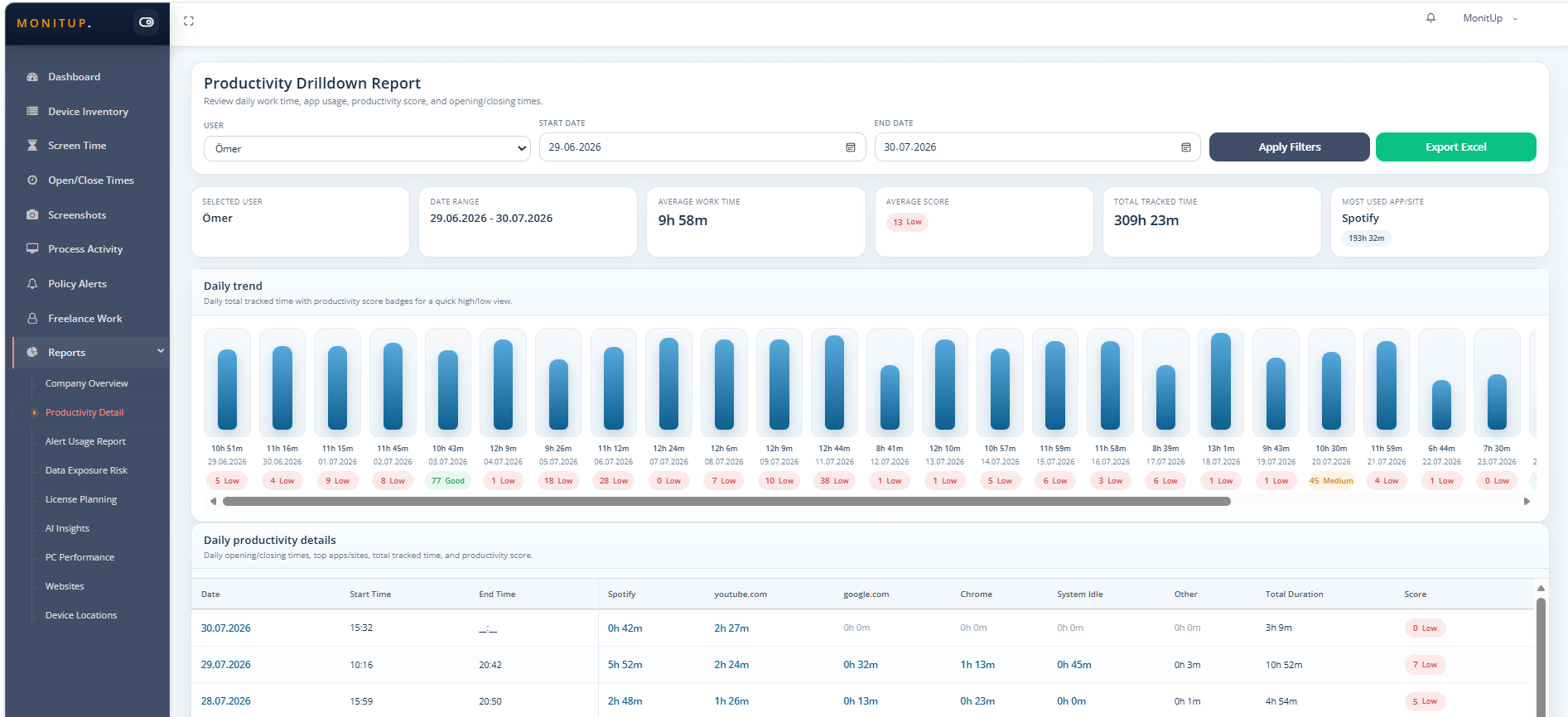Click the 20.07.2026 bar with 45 Medium
This screenshot has height=717, width=1568.
click(1331, 390)
